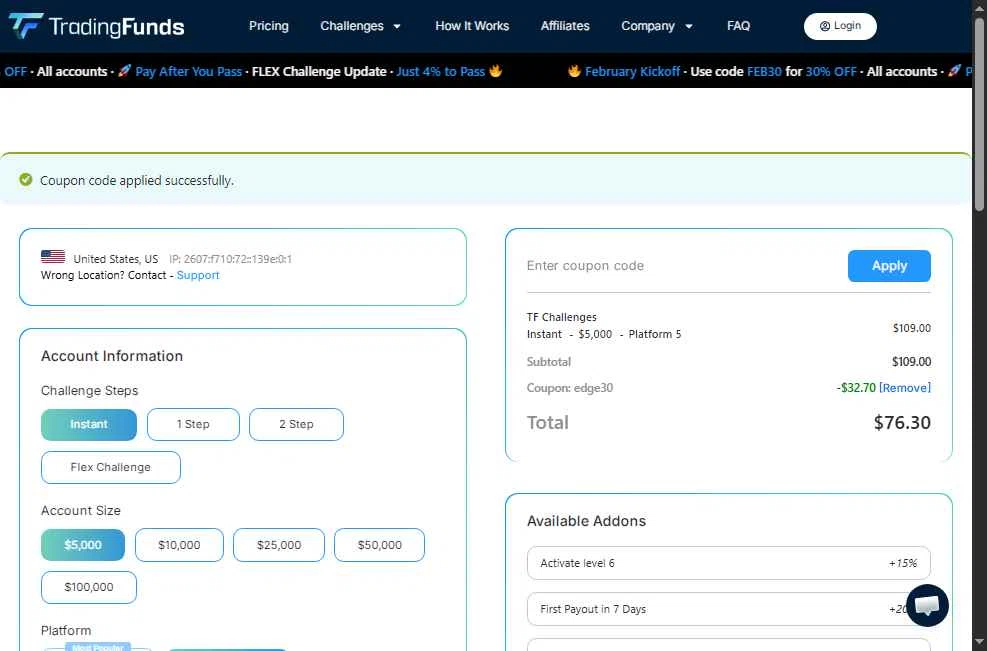Click the Available Addons heading
Image resolution: width=987 pixels, height=651 pixels.
click(586, 521)
